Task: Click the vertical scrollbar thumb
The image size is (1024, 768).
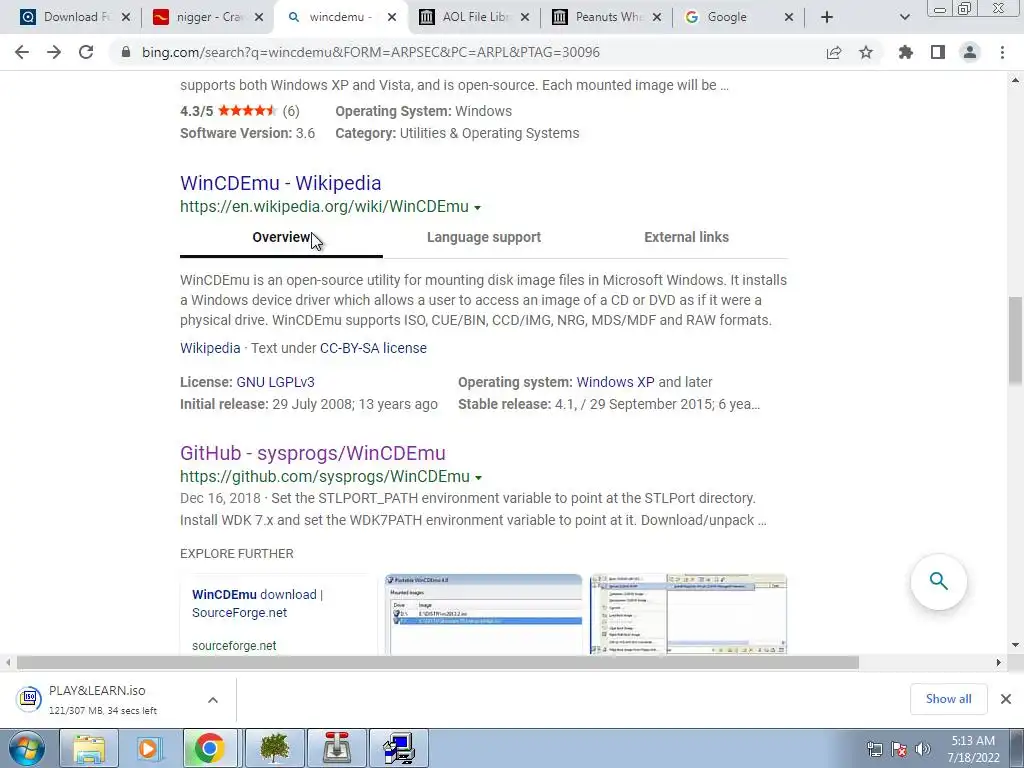Action: (1015, 341)
